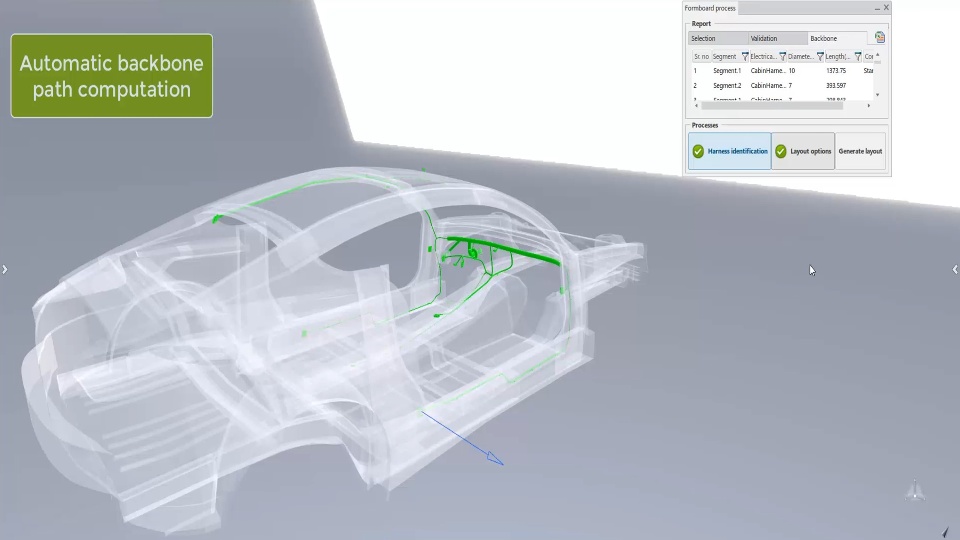This screenshot has height=540, width=960.
Task: Click the length value 1373.75
Action: [836, 71]
